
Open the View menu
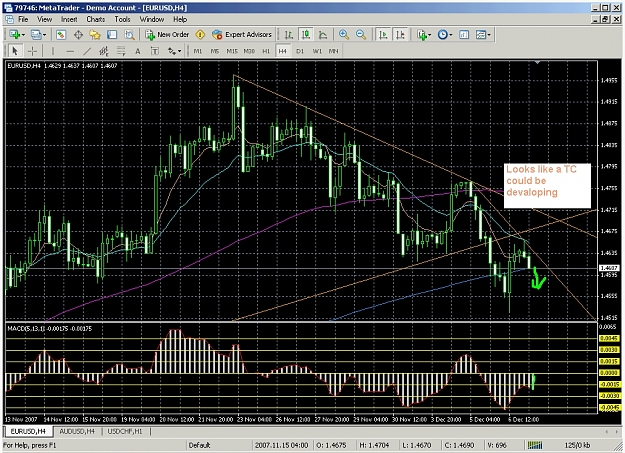tap(45, 19)
